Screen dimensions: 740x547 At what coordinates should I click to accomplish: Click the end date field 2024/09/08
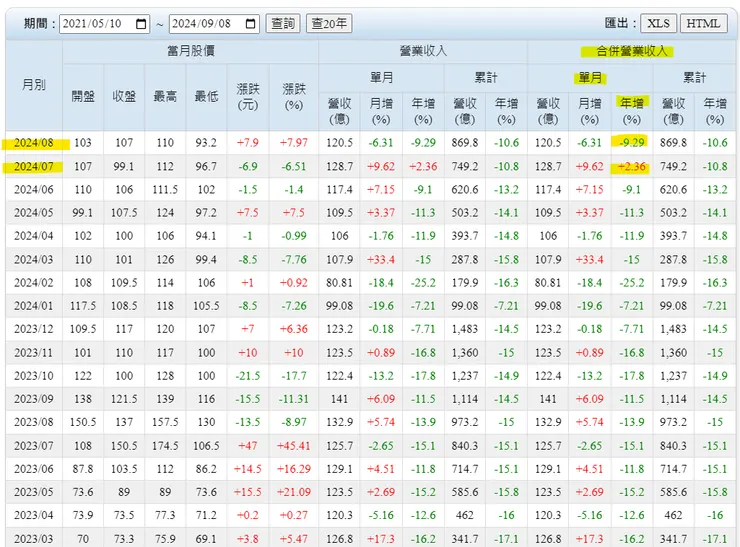pyautogui.click(x=214, y=24)
